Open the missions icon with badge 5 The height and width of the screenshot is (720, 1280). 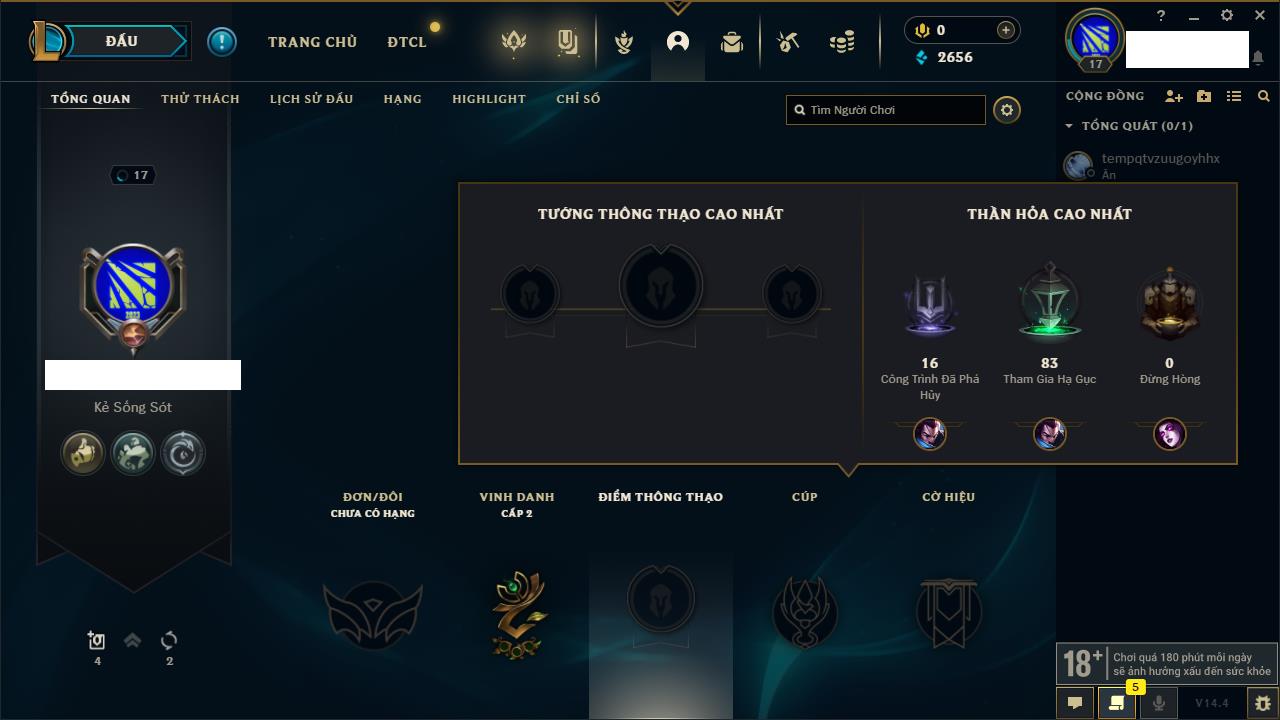tap(1117, 703)
